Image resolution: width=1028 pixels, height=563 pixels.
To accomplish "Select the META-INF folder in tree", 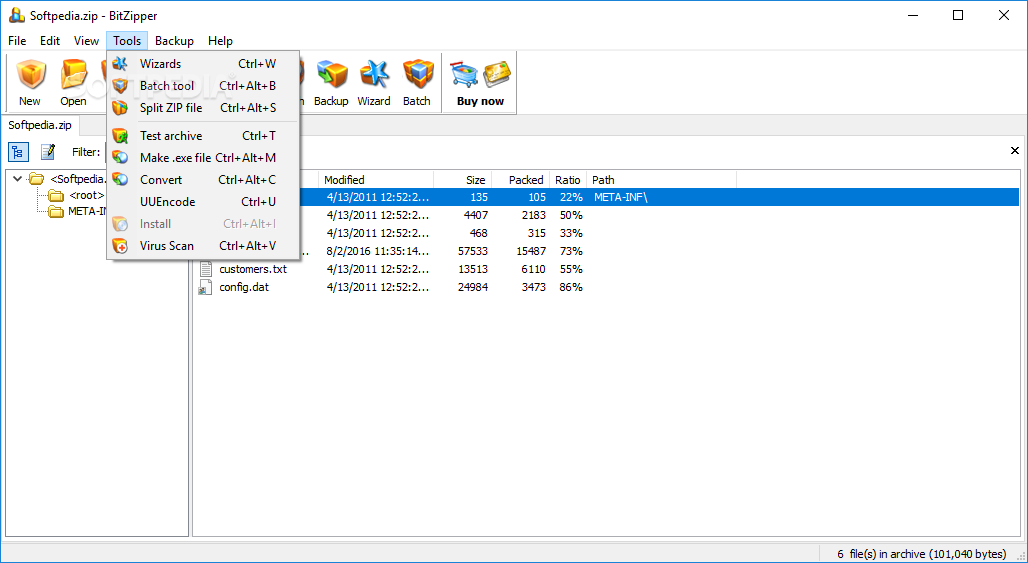I will (x=87, y=210).
